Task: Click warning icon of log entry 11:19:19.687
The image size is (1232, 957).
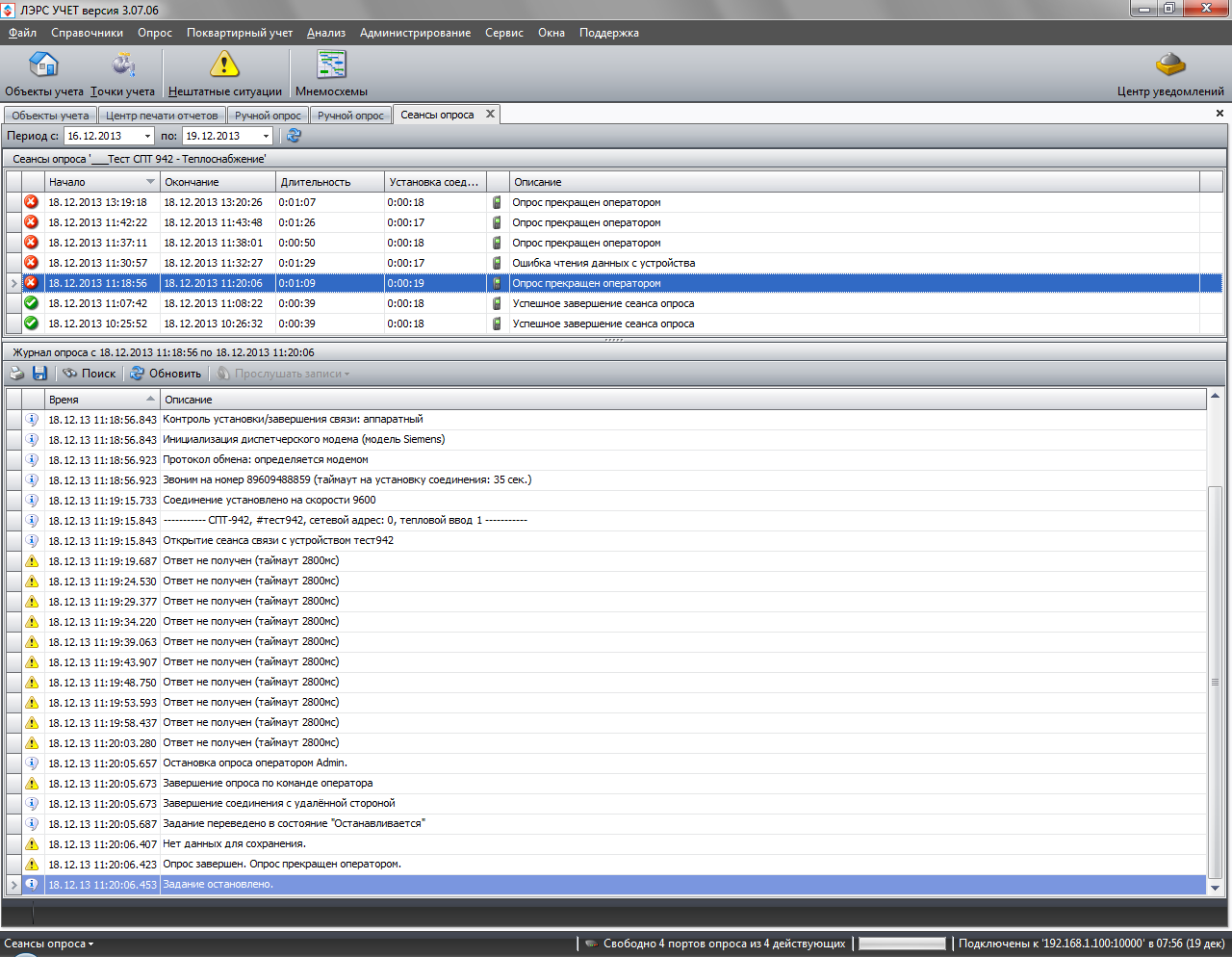Action: tap(32, 561)
